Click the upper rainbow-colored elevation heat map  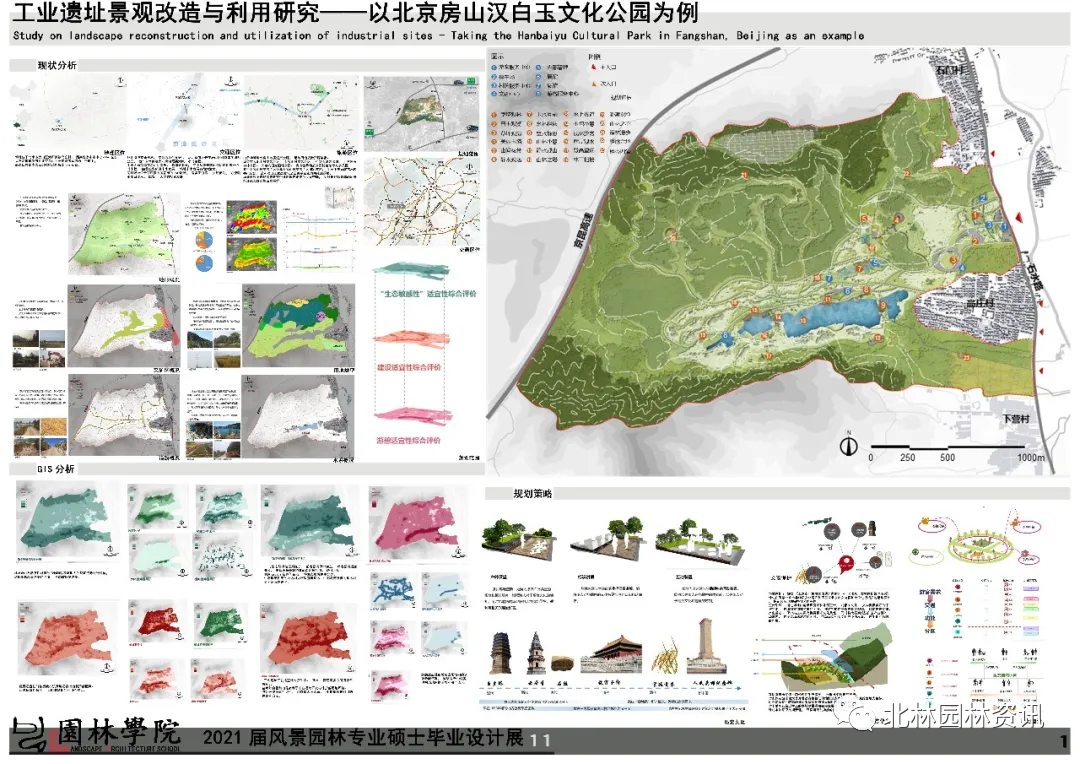[251, 218]
